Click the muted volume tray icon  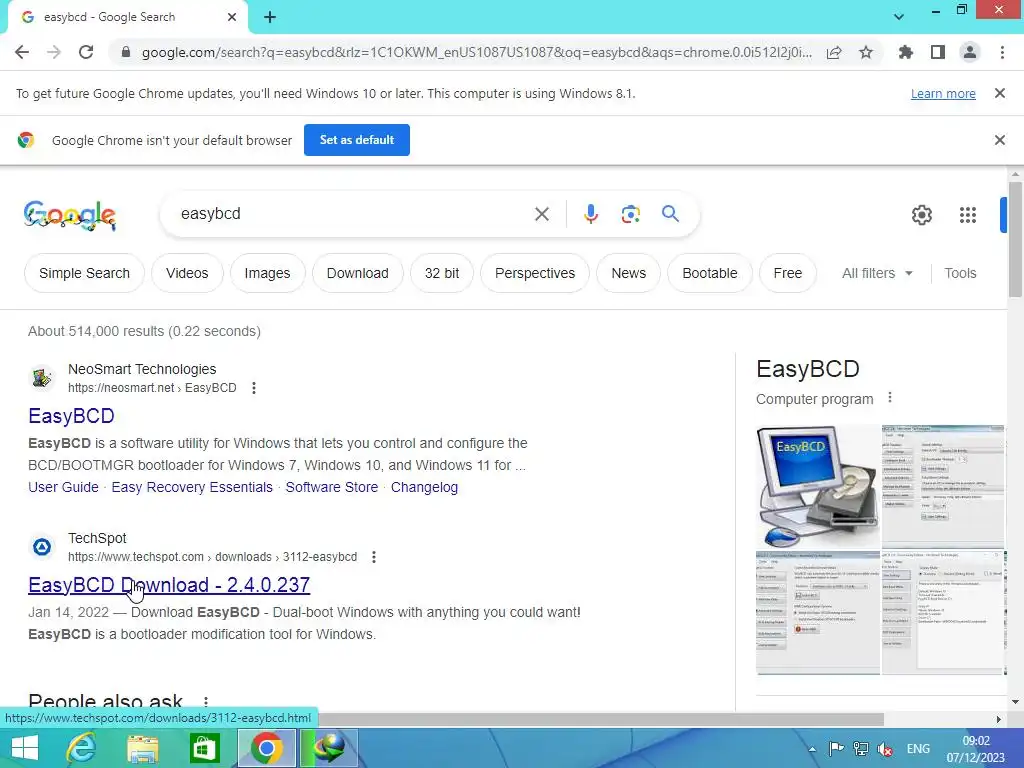(x=886, y=749)
